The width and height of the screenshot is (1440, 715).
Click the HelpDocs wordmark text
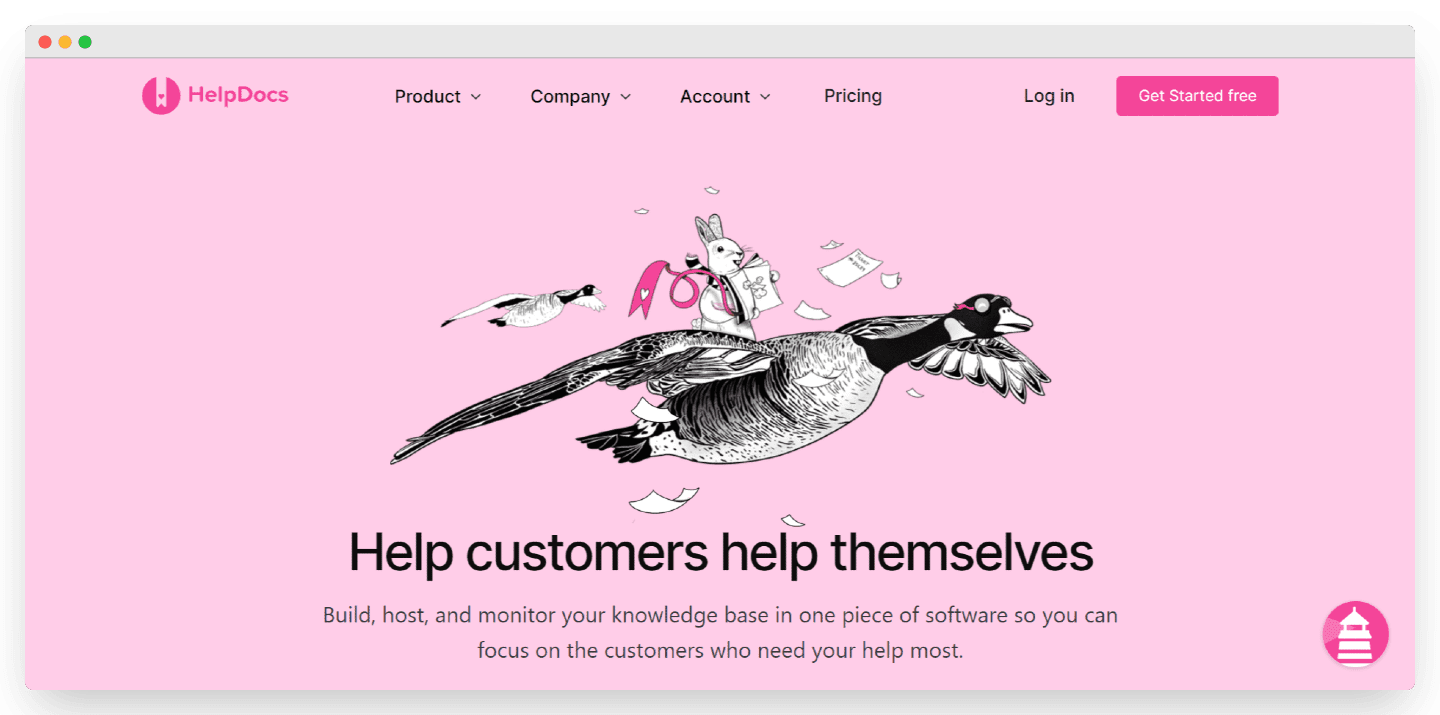[x=238, y=95]
